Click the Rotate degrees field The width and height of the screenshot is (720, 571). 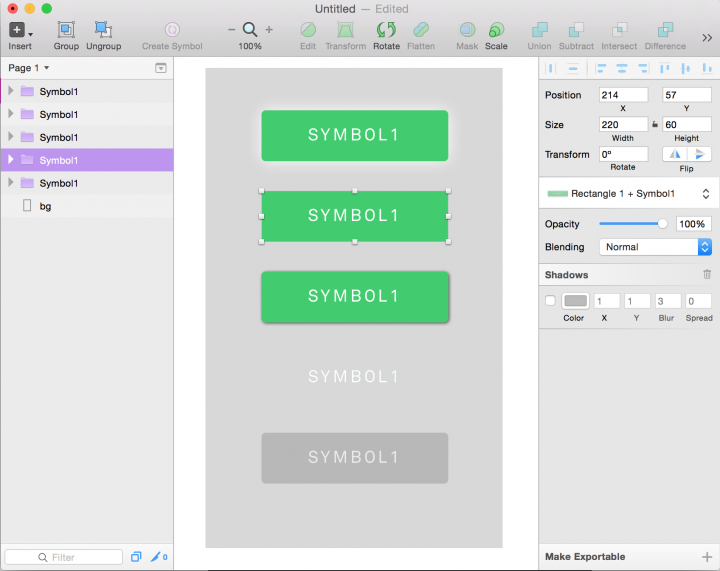(623, 154)
